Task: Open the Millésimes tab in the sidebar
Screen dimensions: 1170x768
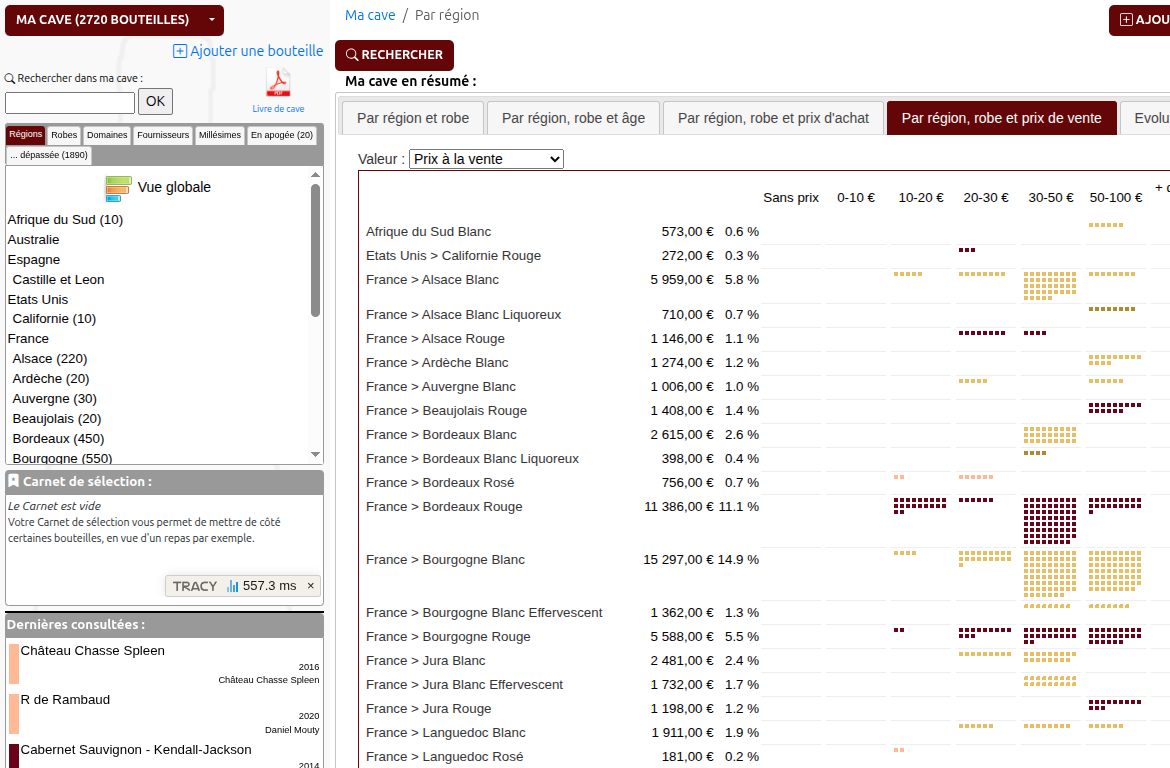Action: tap(219, 135)
